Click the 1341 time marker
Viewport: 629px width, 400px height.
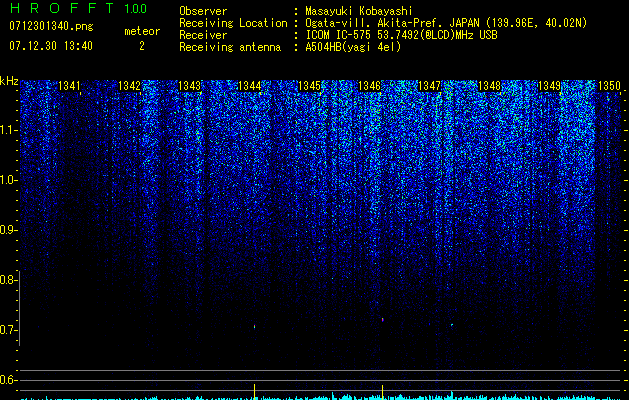(x=69, y=86)
